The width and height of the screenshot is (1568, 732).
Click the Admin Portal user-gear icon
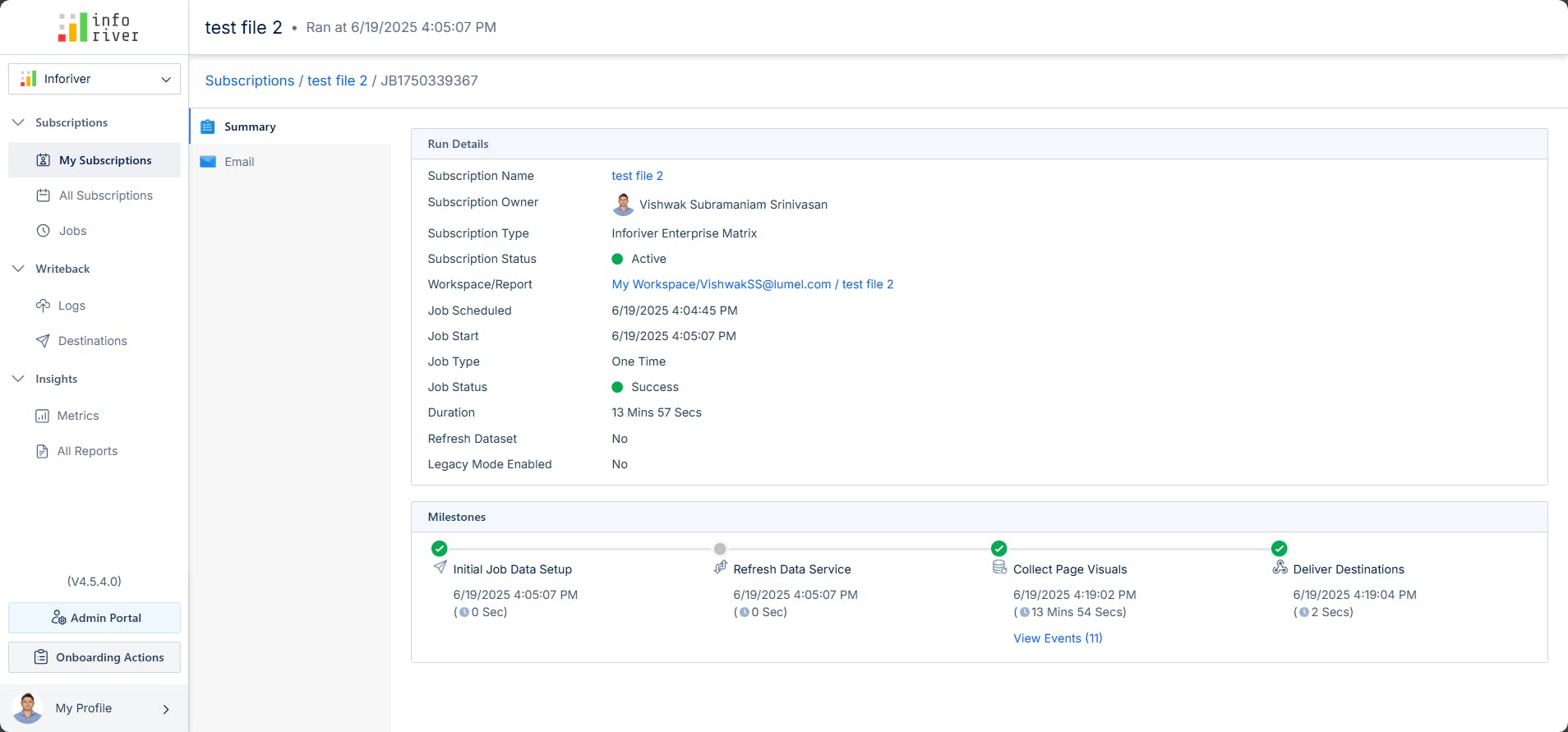coord(58,618)
